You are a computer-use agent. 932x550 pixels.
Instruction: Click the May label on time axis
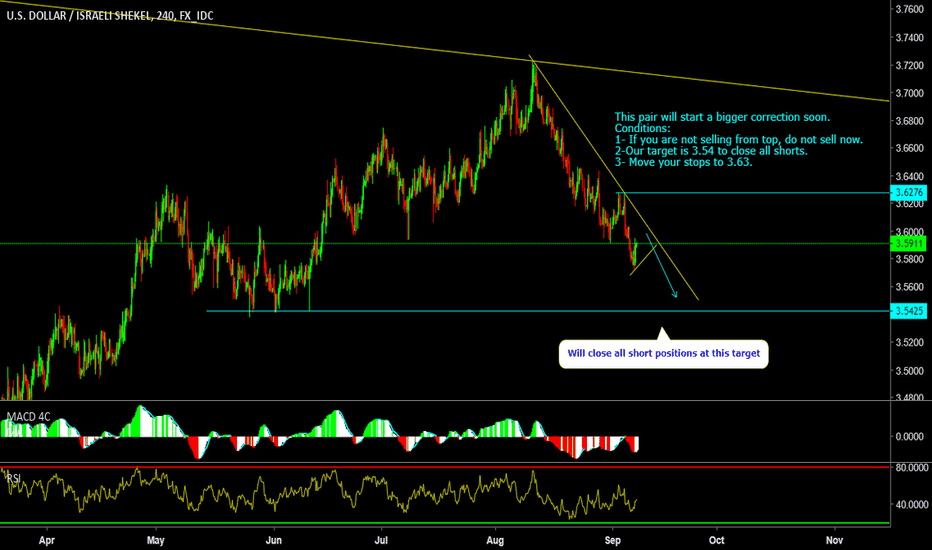tap(155, 540)
